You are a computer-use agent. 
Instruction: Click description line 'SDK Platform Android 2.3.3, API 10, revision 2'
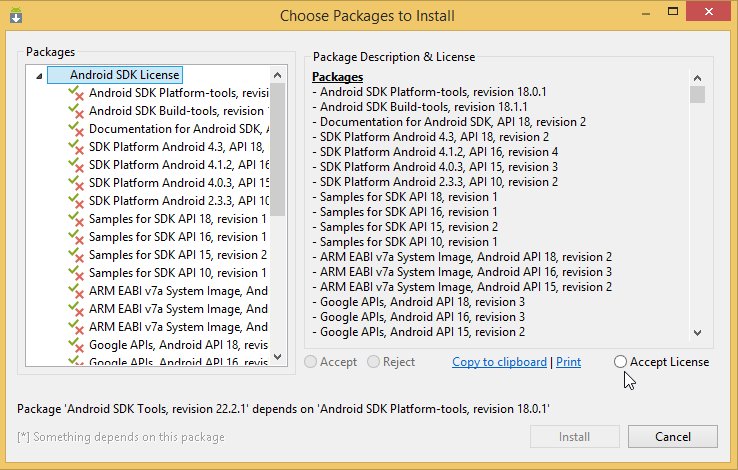pyautogui.click(x=435, y=182)
